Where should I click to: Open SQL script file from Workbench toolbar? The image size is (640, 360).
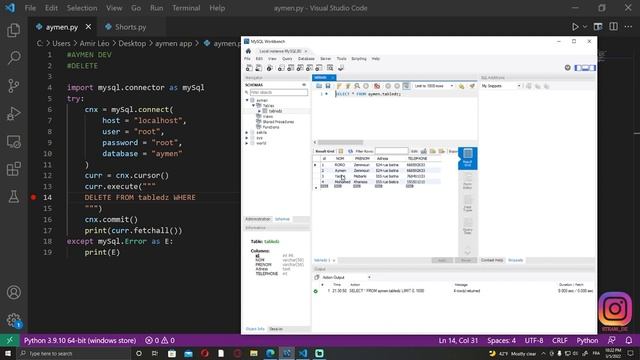258,68
